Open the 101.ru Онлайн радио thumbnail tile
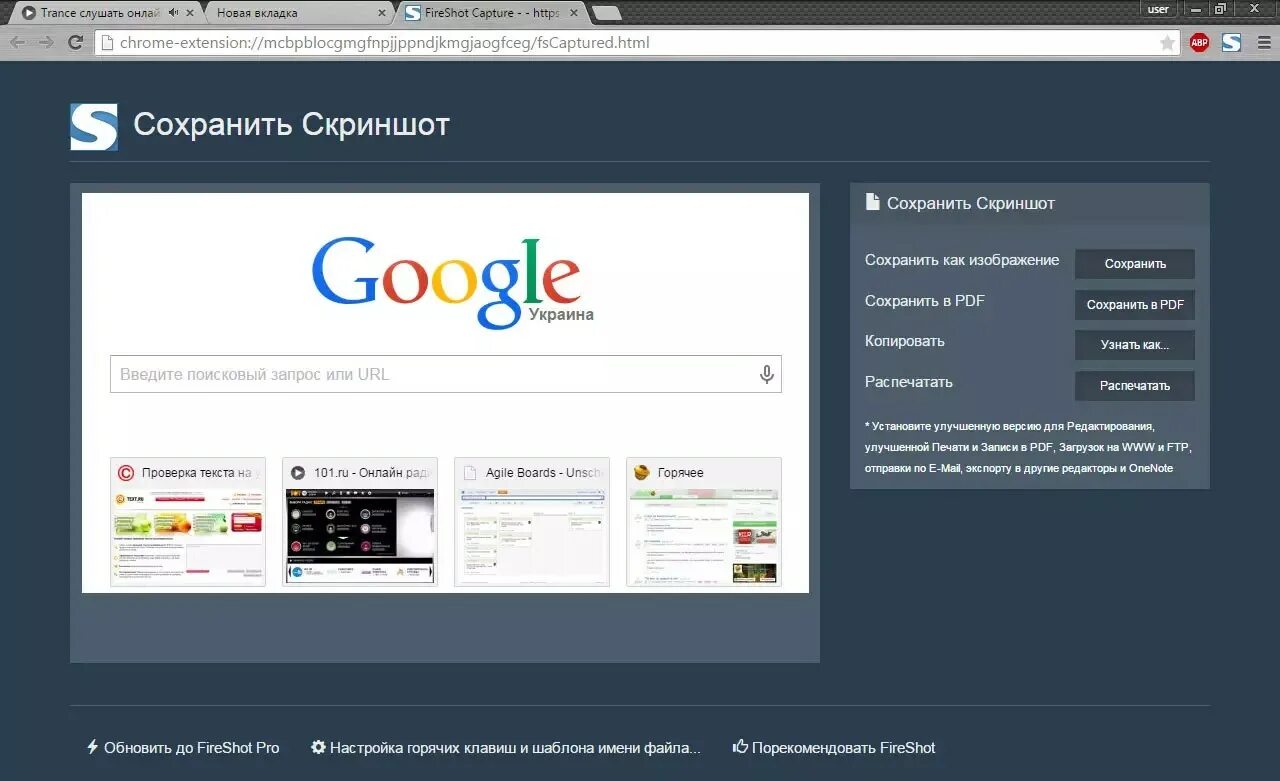1280x781 pixels. (x=360, y=522)
